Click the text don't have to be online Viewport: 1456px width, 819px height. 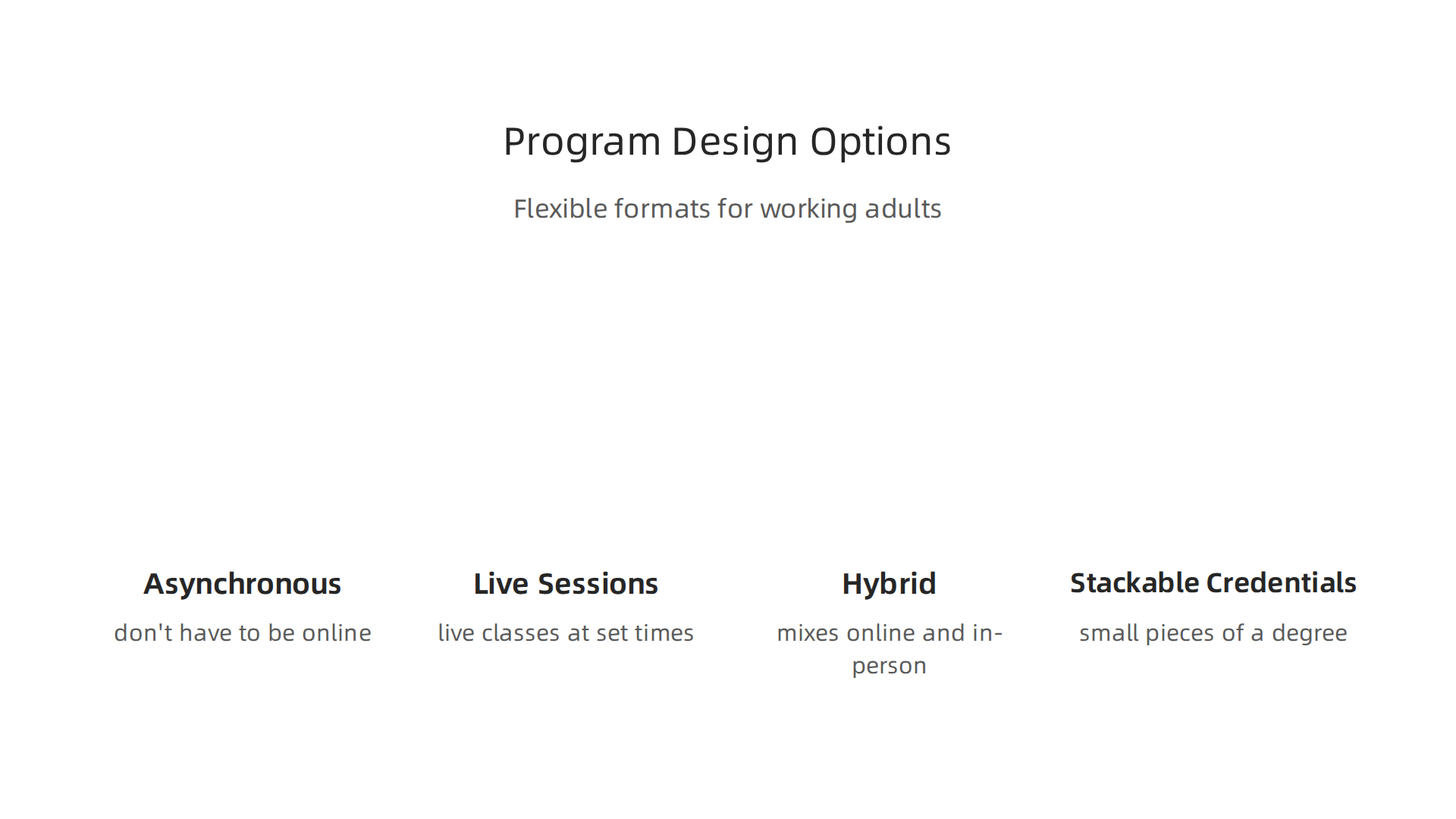point(243,632)
